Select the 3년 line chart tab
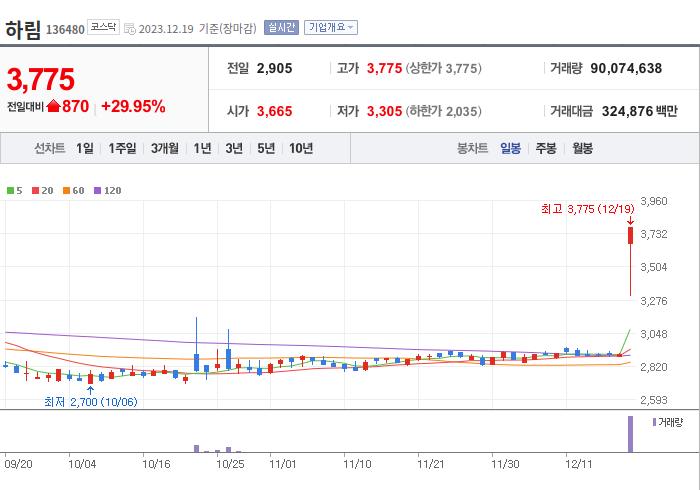700x490 pixels. (x=234, y=148)
